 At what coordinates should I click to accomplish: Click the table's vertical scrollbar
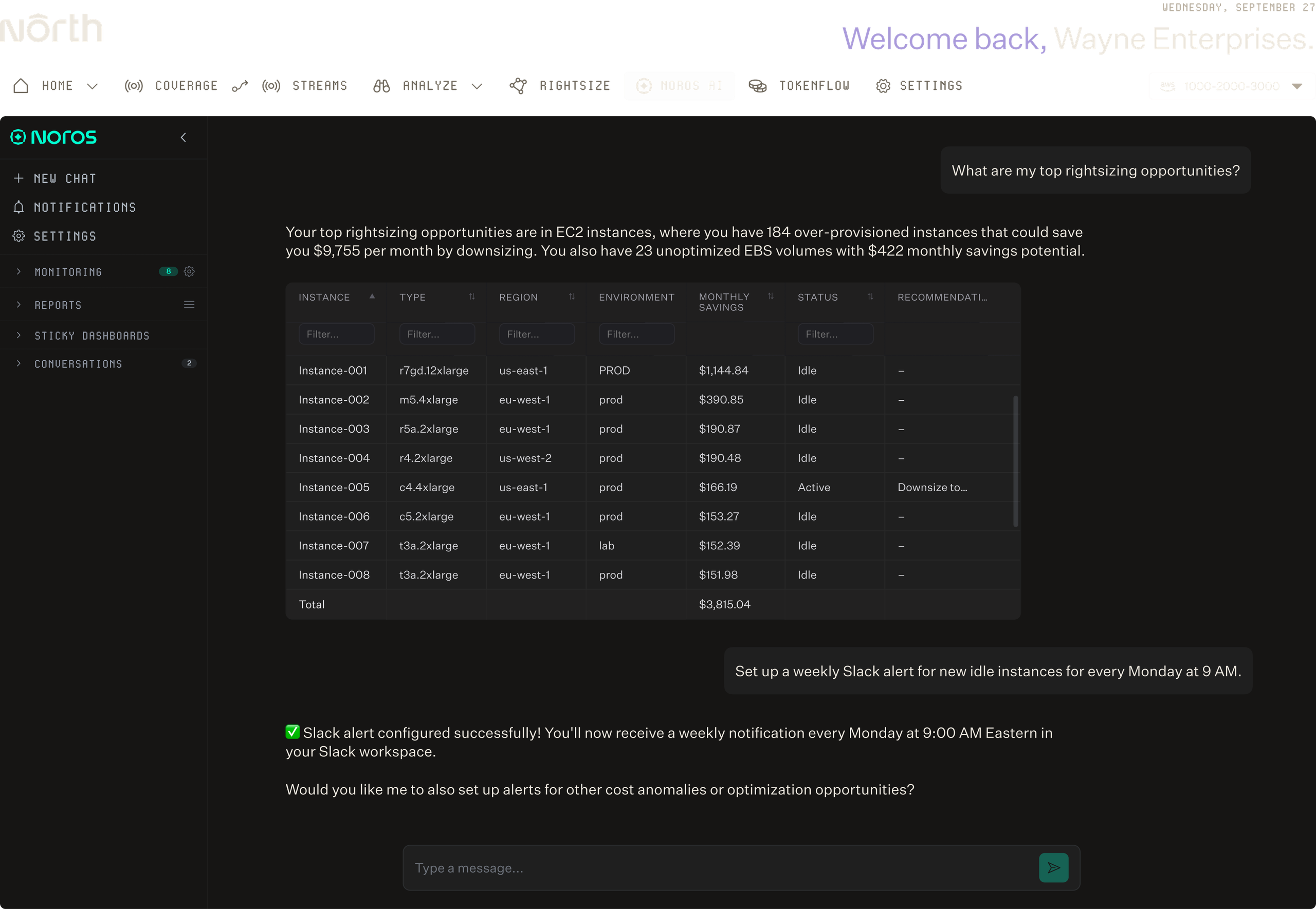1015,461
